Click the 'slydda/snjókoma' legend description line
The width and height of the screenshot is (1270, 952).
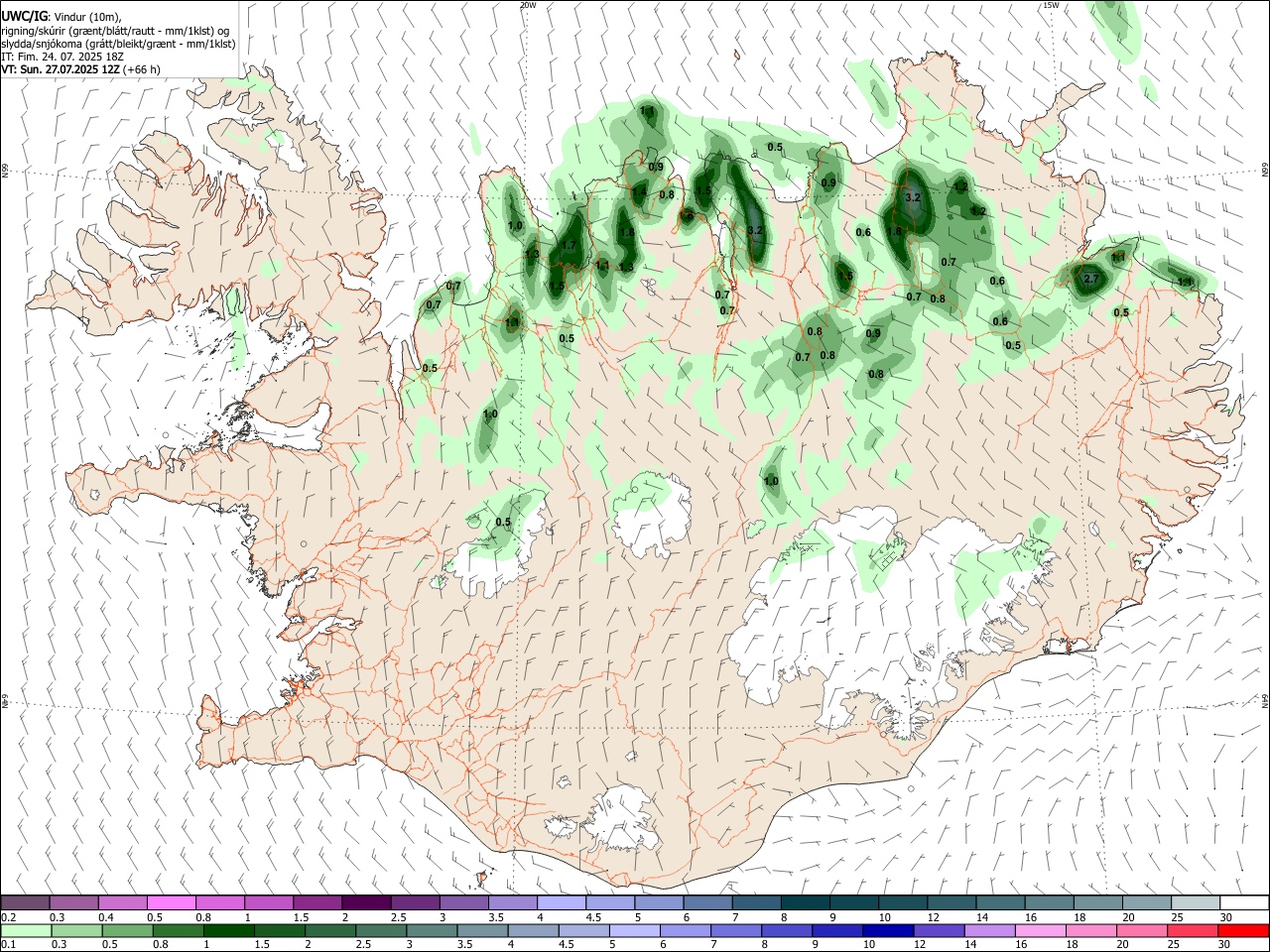tap(119, 44)
